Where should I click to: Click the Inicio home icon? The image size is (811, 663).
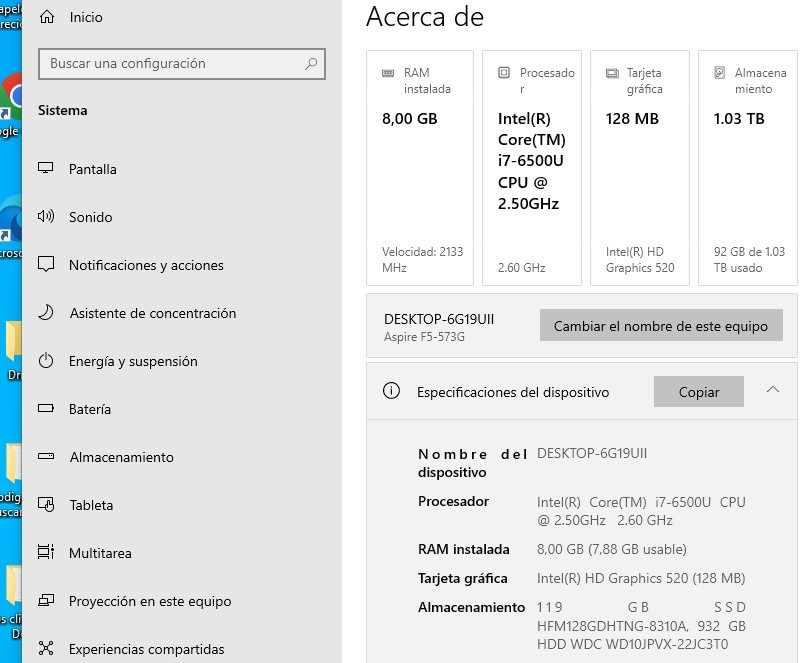point(46,17)
